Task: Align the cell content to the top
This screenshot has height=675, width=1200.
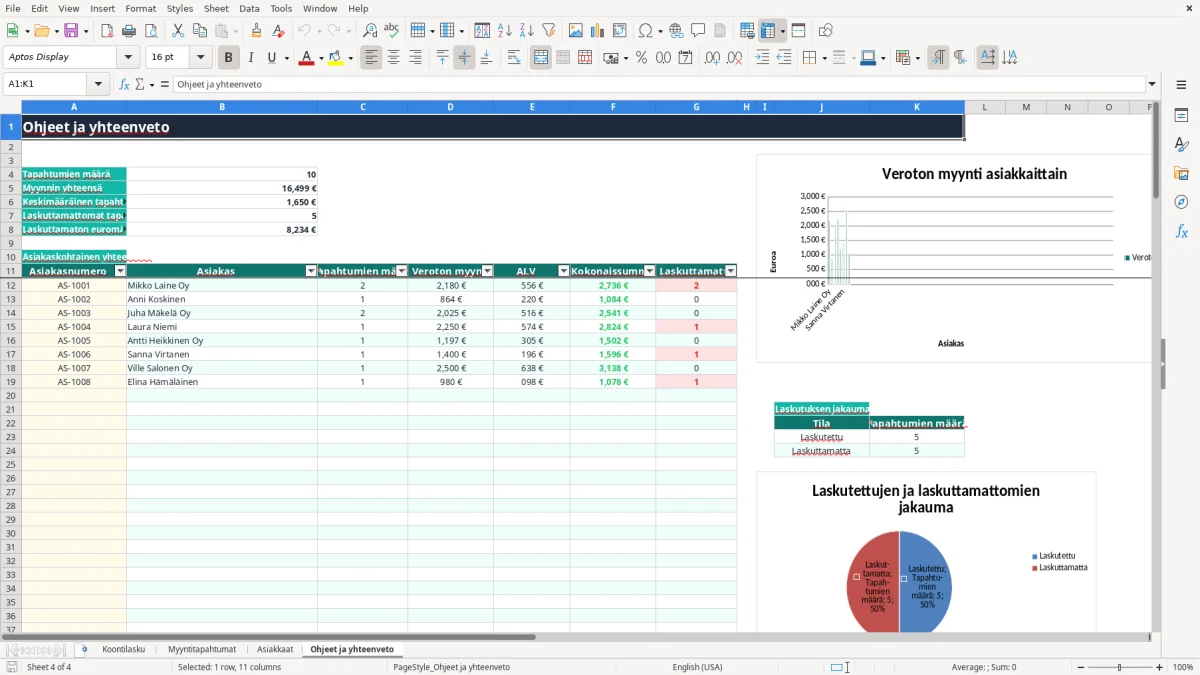Action: (x=442, y=58)
